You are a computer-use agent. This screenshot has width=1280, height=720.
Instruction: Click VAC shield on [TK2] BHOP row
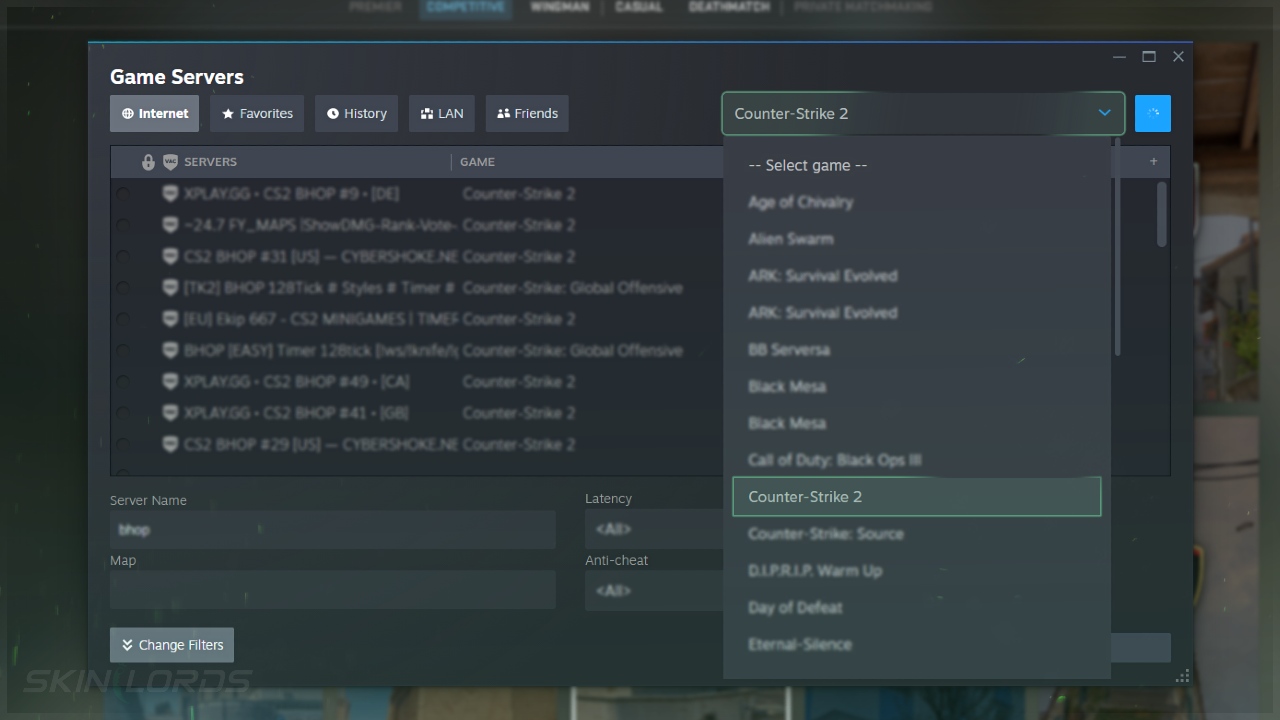[x=170, y=288]
